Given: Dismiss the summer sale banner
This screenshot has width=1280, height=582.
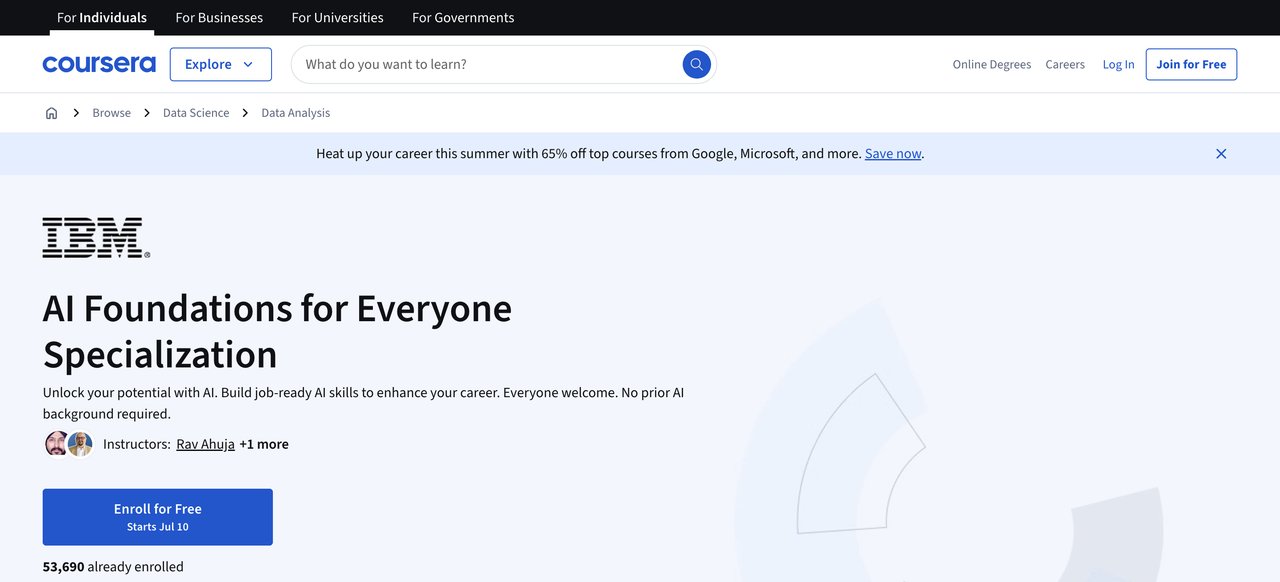Looking at the screenshot, I should [x=1220, y=153].
